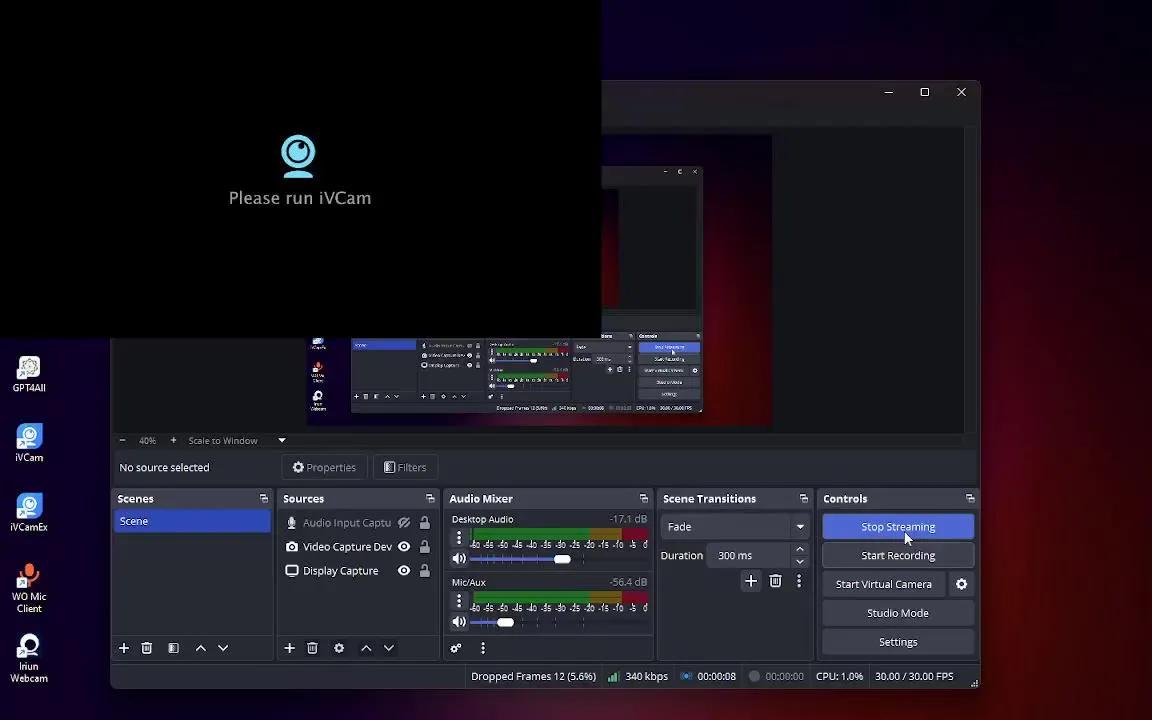Viewport: 1152px width, 720px height.
Task: Toggle lock on Display Capture source
Action: 425,571
